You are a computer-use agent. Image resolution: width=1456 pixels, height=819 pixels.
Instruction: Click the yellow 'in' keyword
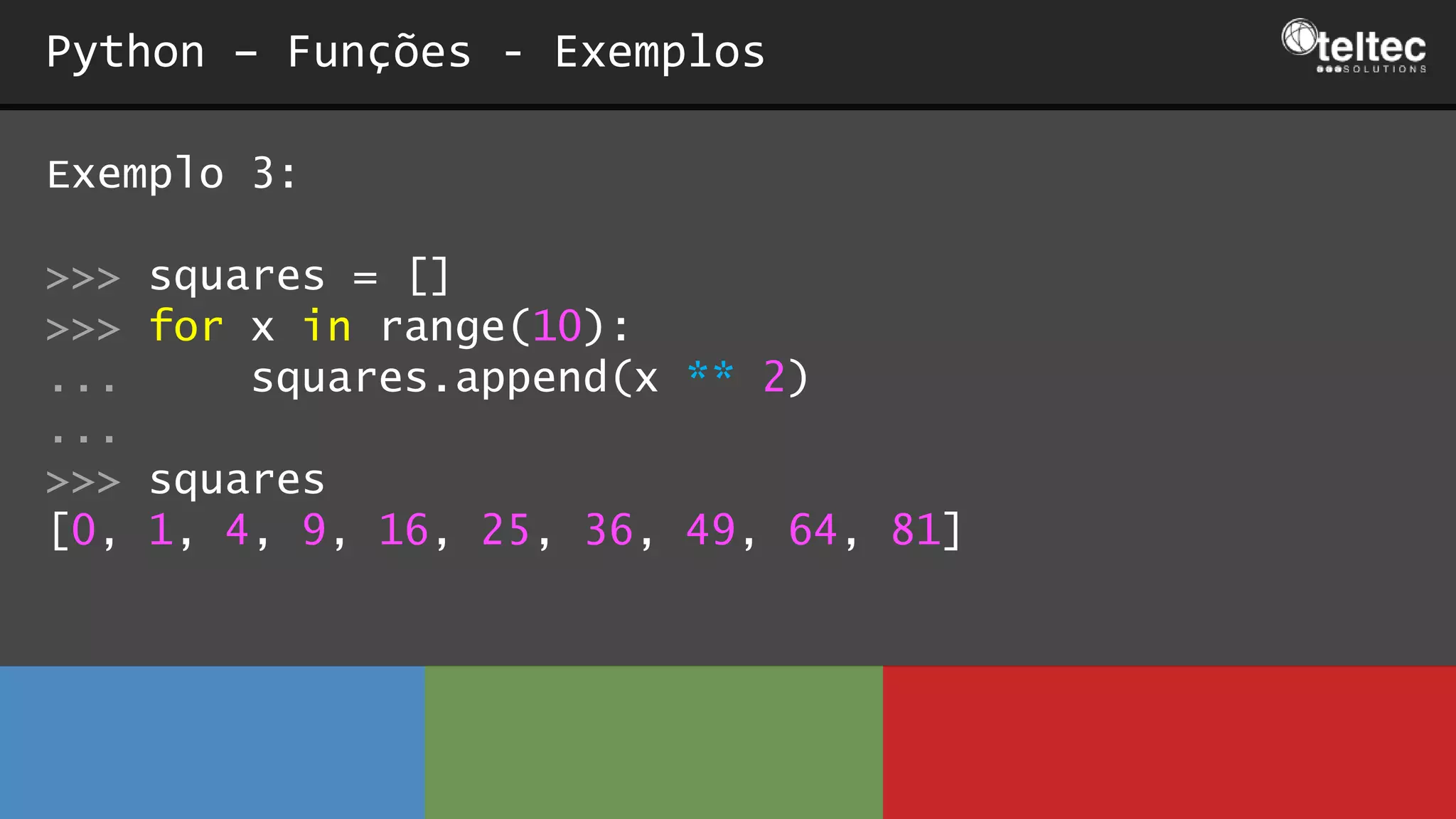click(x=327, y=326)
